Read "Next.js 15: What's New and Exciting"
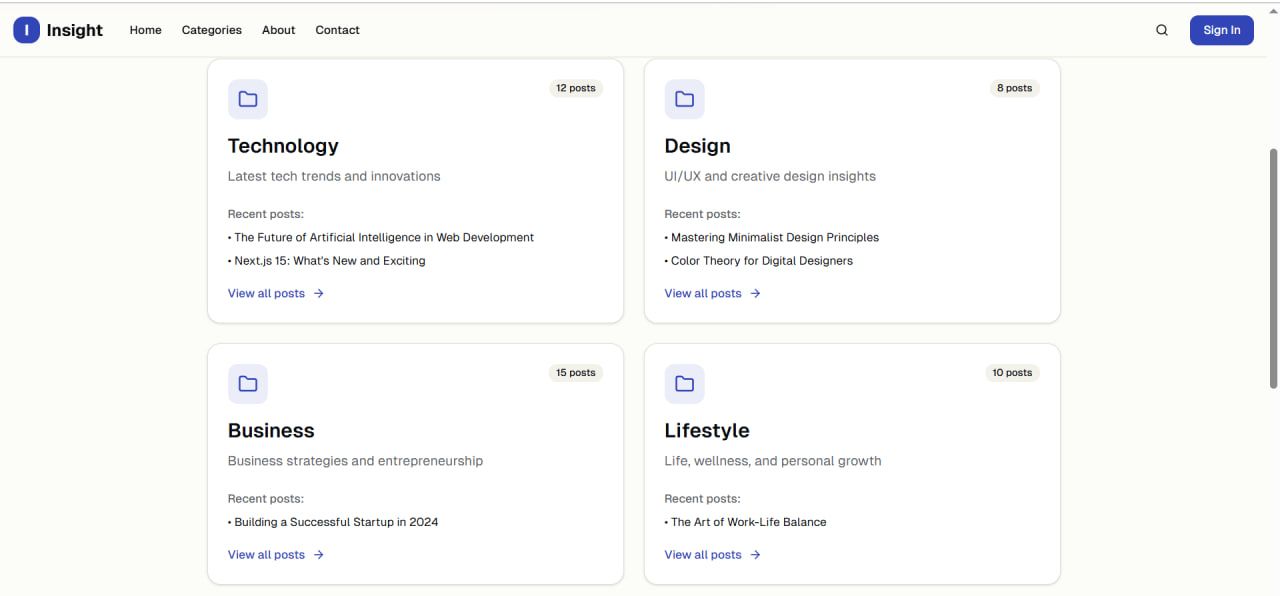1280x596 pixels. pyautogui.click(x=329, y=261)
